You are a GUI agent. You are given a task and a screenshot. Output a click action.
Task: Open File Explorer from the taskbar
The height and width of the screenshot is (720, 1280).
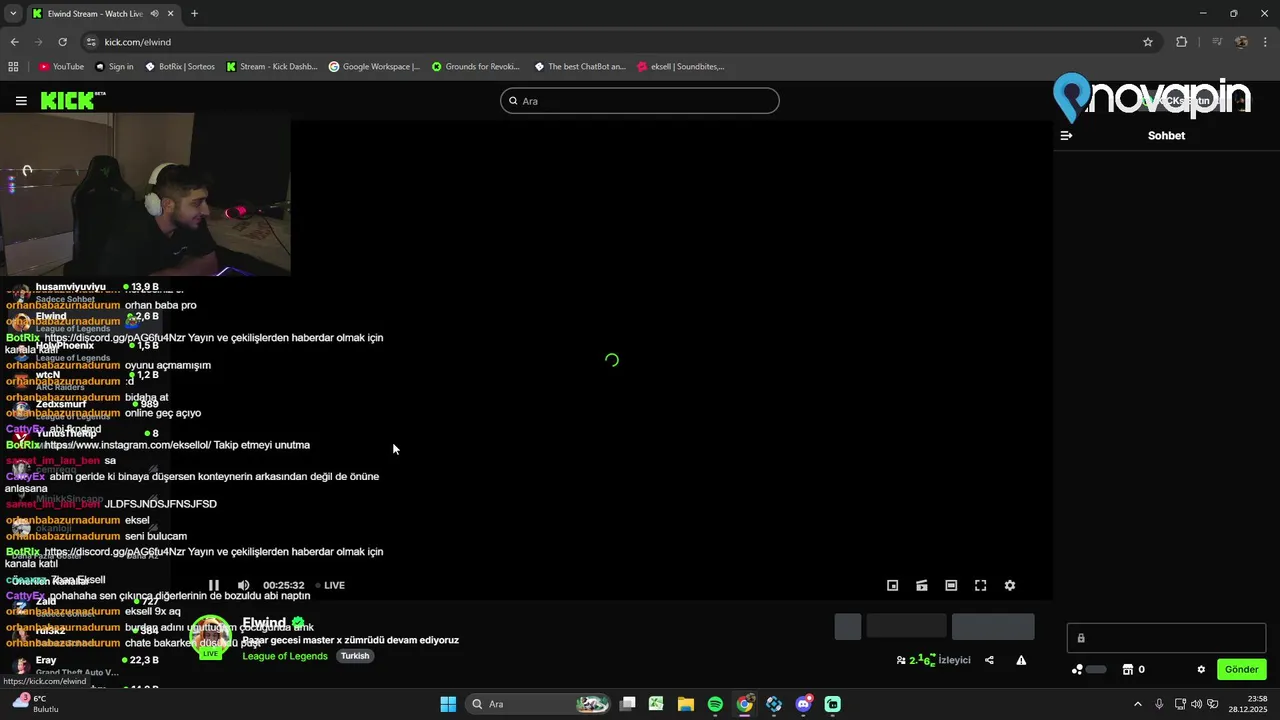[686, 704]
